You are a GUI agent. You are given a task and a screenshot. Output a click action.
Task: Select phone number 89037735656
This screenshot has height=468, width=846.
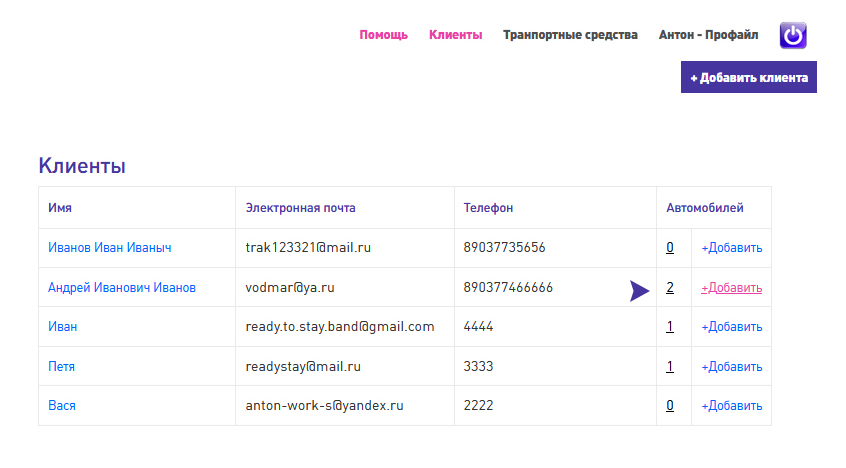pos(504,248)
